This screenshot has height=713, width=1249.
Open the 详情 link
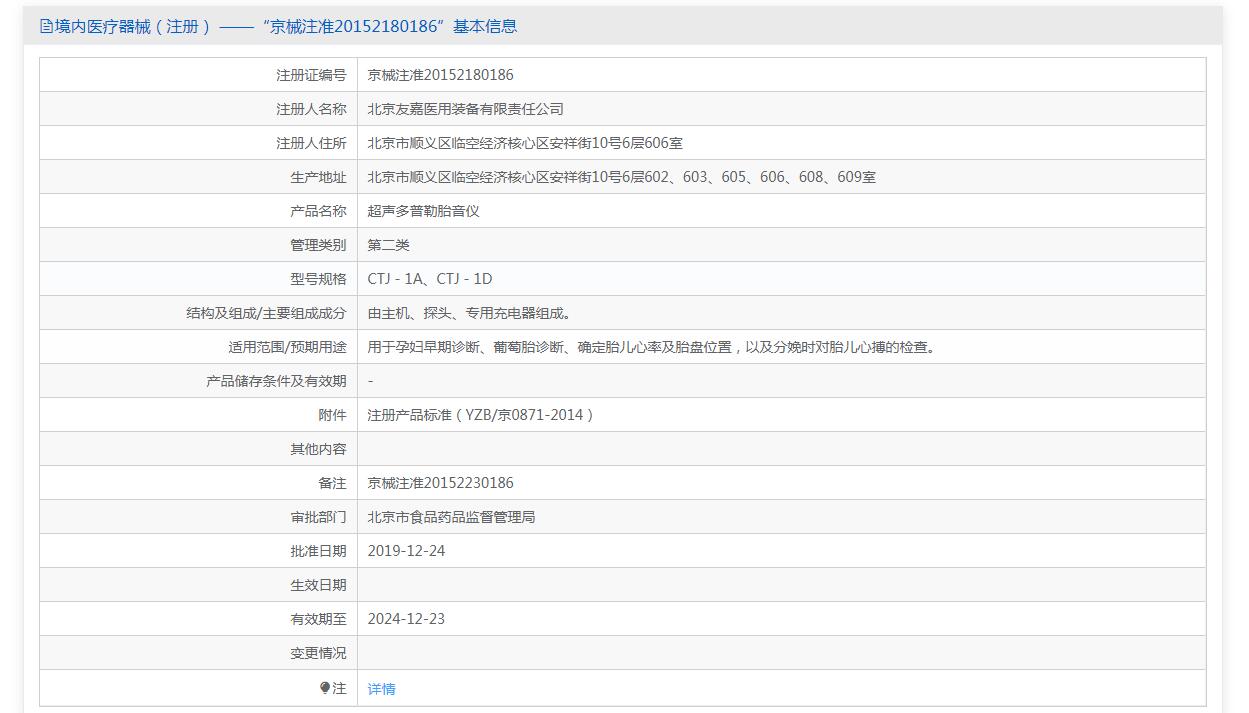tap(381, 689)
